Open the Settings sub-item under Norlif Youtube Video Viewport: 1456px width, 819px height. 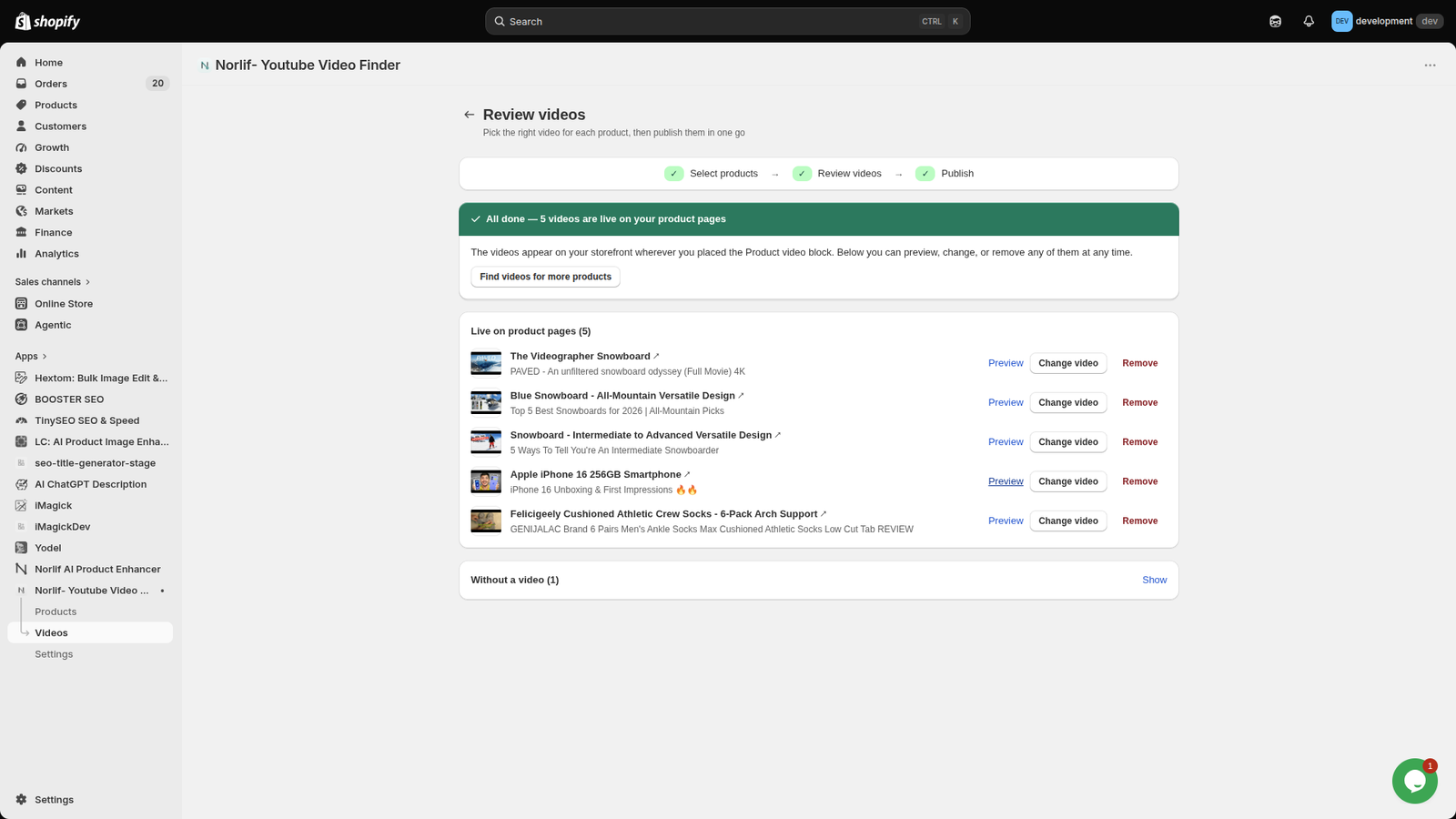(x=54, y=654)
